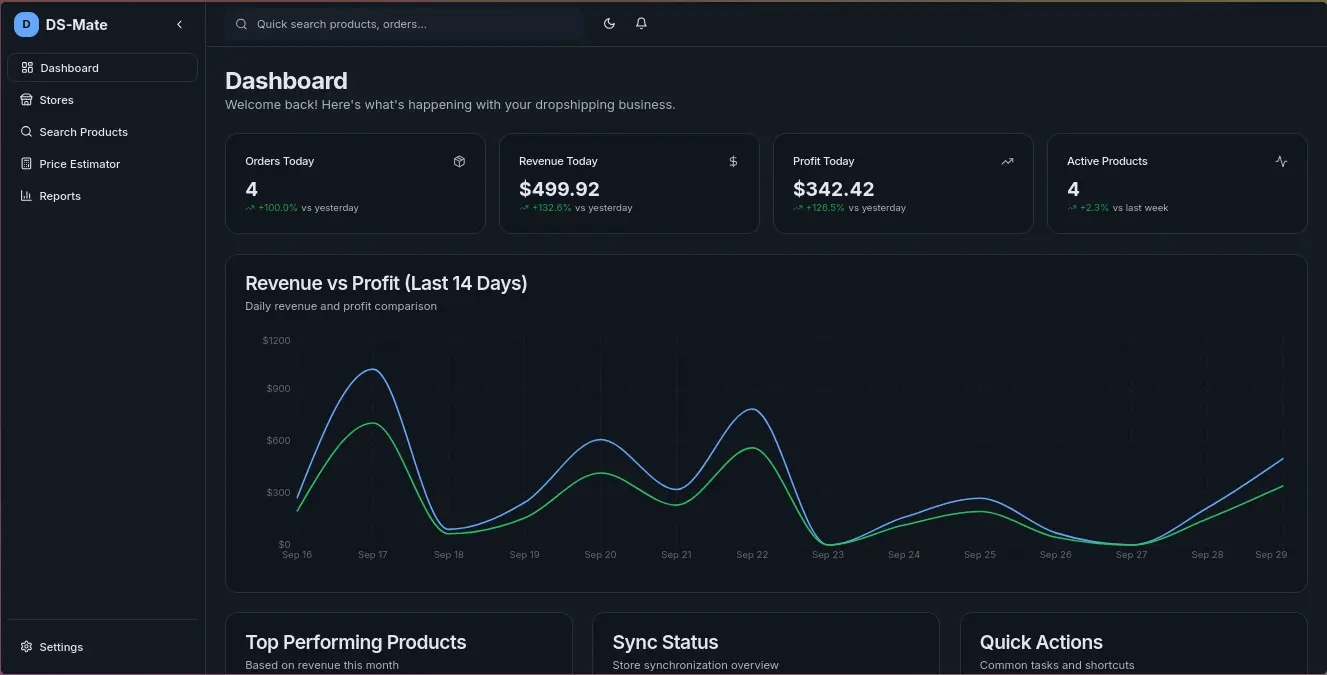The width and height of the screenshot is (1327, 675).
Task: Open notifications via the bell icon
Action: point(641,23)
